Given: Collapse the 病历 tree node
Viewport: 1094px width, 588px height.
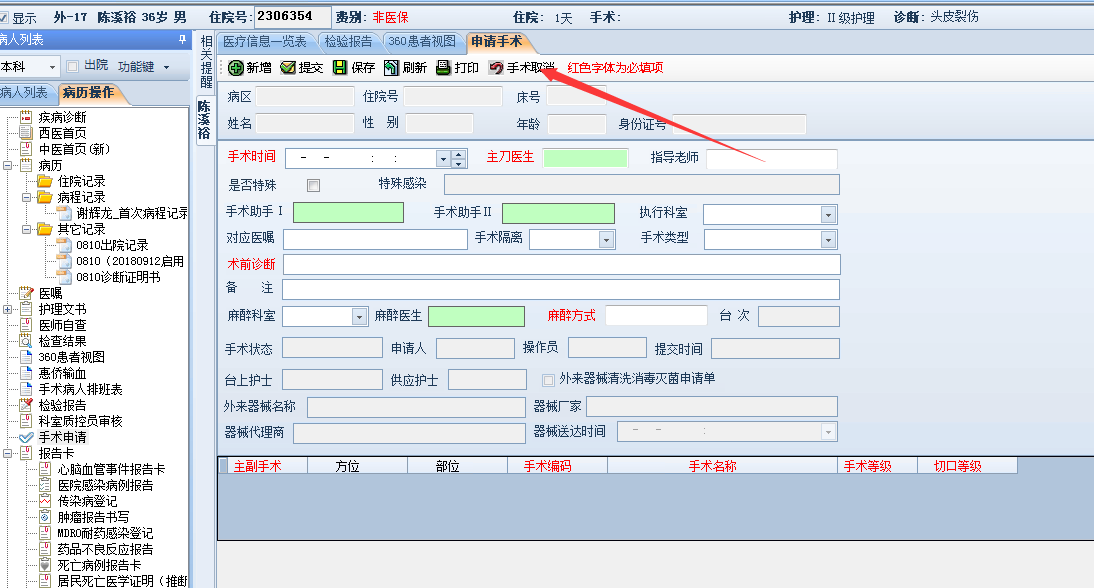Looking at the screenshot, I should pyautogui.click(x=7, y=165).
